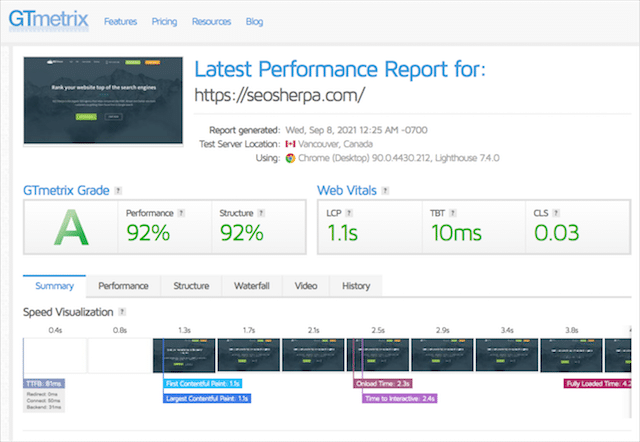Click help icon next to Performance score
Image resolution: width=640 pixels, height=442 pixels.
tap(179, 213)
